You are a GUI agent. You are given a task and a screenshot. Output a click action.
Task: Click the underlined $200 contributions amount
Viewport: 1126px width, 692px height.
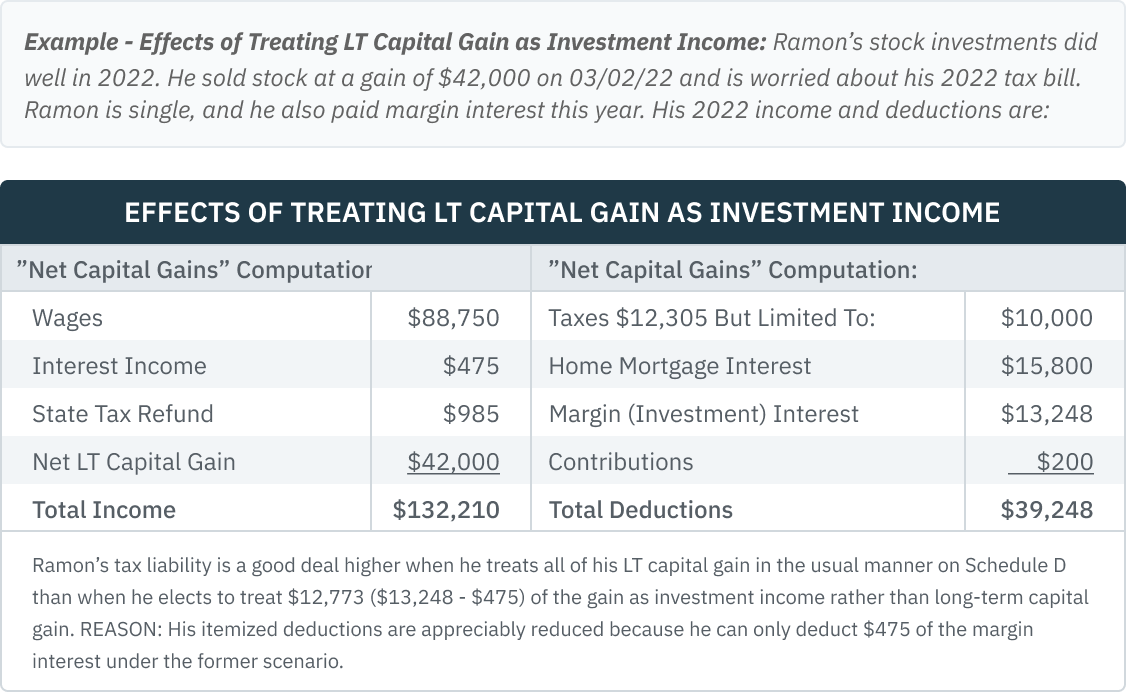(x=1064, y=462)
